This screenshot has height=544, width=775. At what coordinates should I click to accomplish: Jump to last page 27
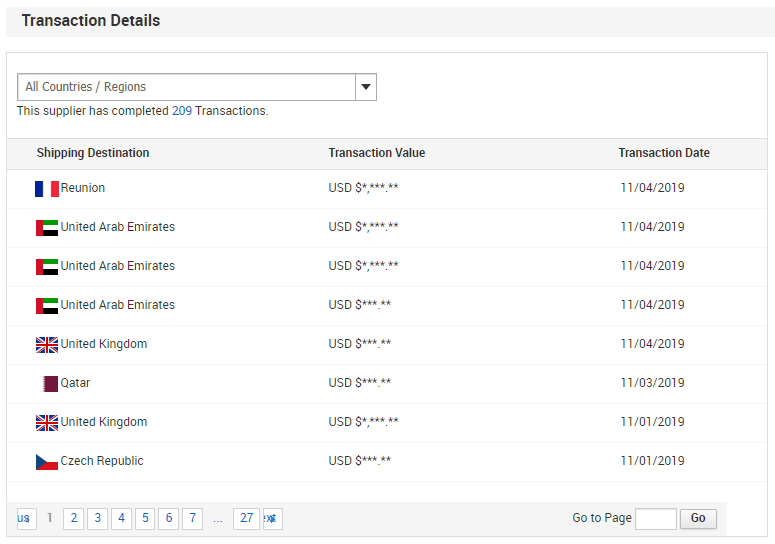tap(247, 518)
